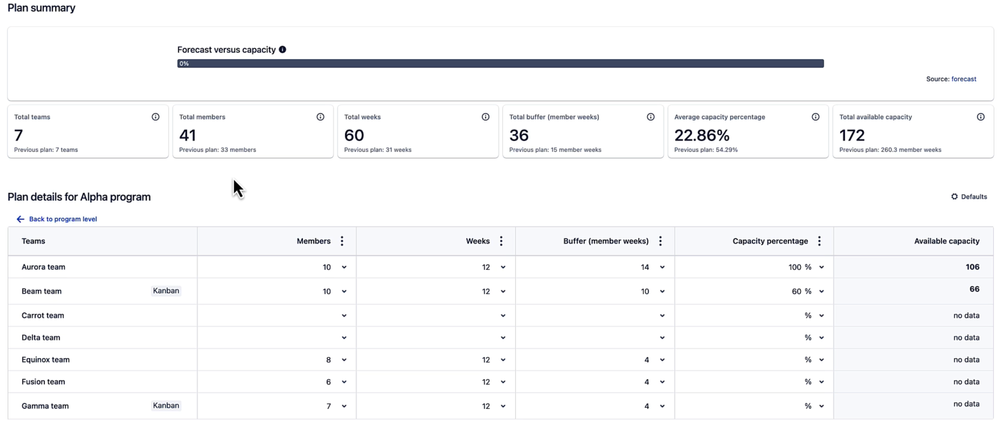Open Members column three-dot menu
Viewport: 999px width, 423px height.
342,241
